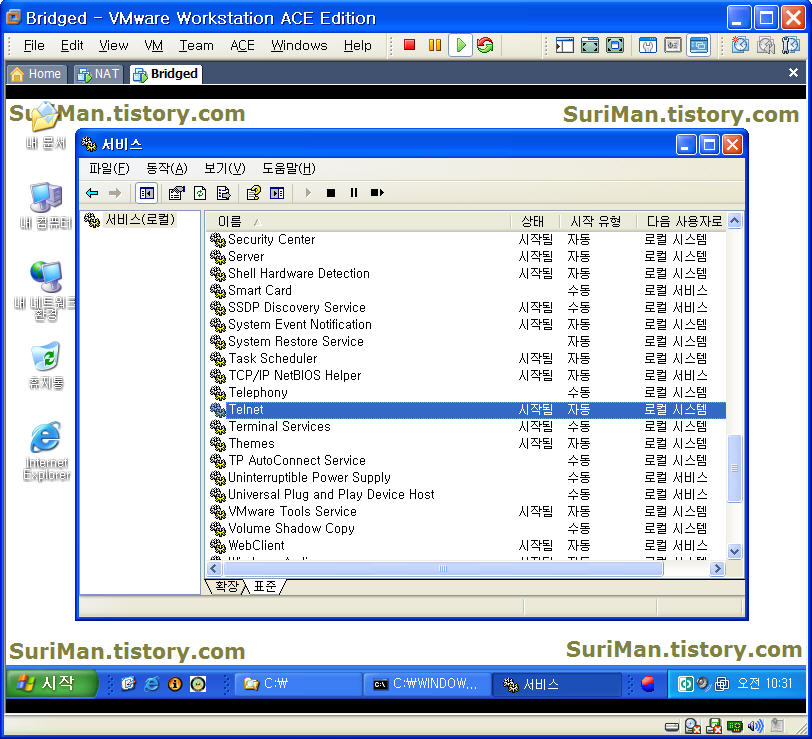The image size is (812, 739).
Task: Click the Stop Service square icon
Action: (x=331, y=193)
